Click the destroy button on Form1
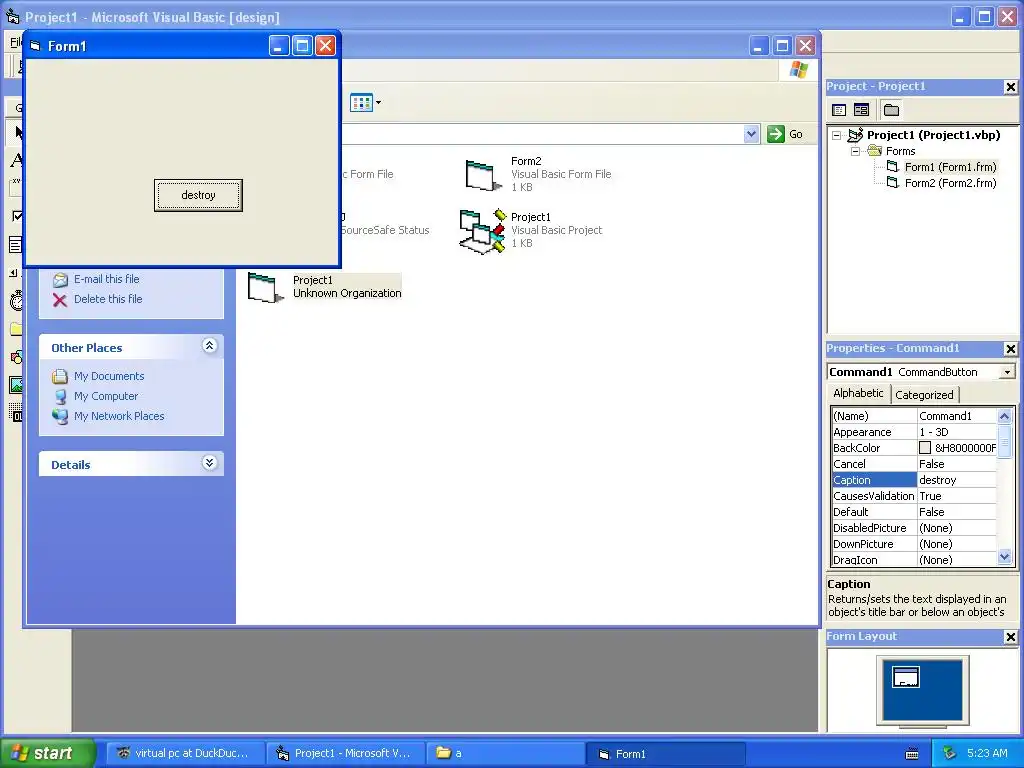 click(198, 195)
